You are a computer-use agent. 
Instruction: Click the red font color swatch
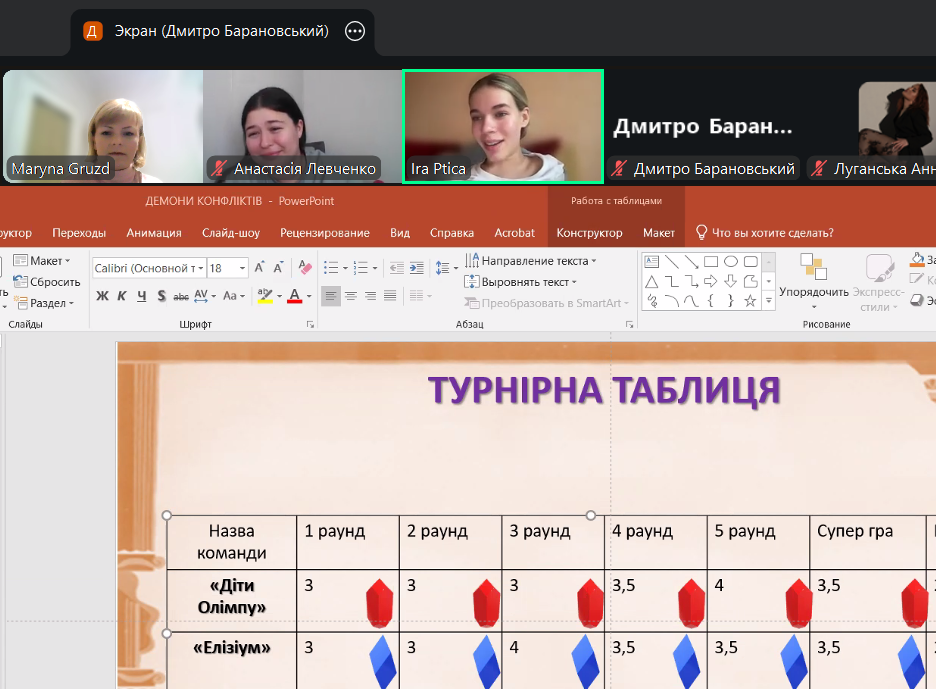(294, 296)
